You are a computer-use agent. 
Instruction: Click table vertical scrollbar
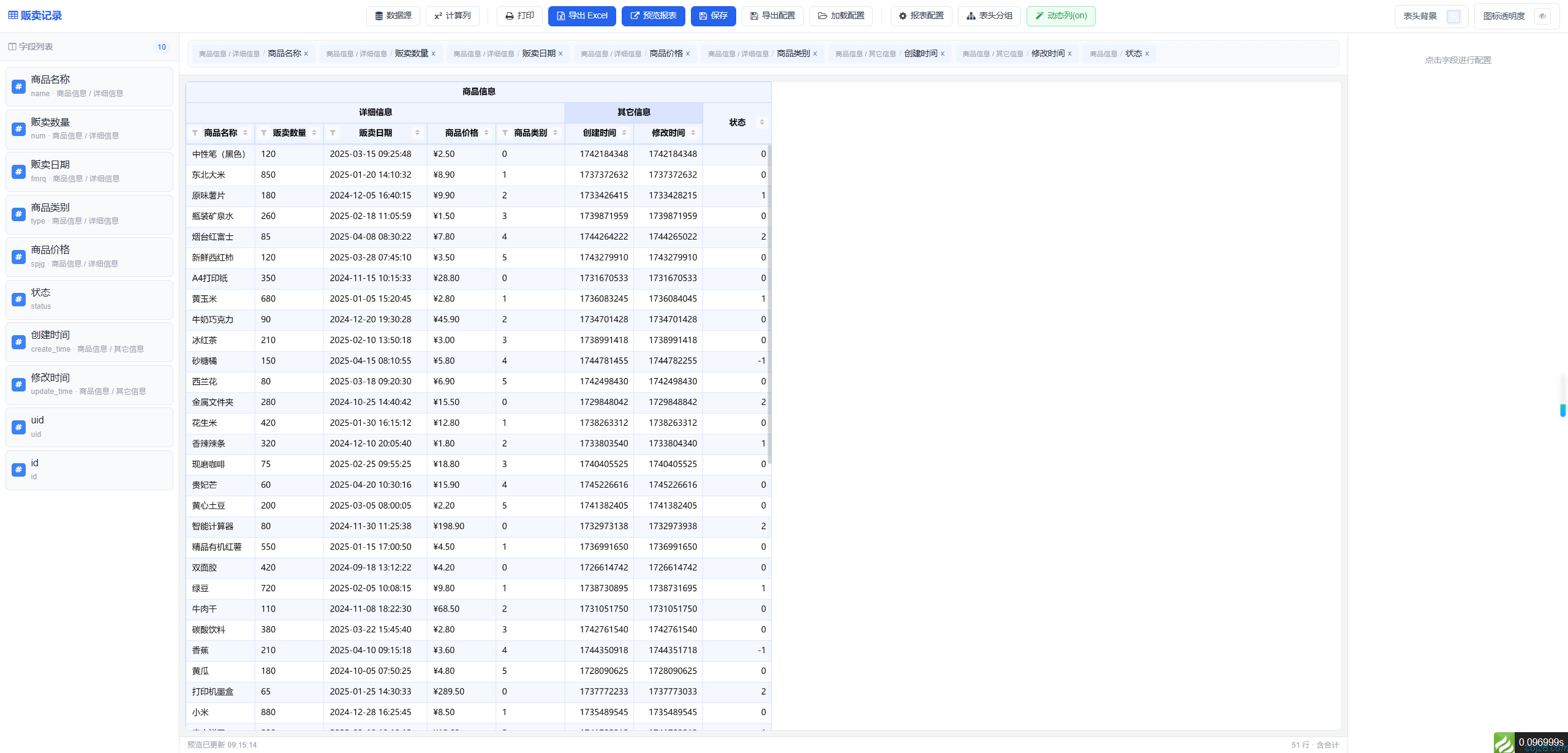point(769,304)
